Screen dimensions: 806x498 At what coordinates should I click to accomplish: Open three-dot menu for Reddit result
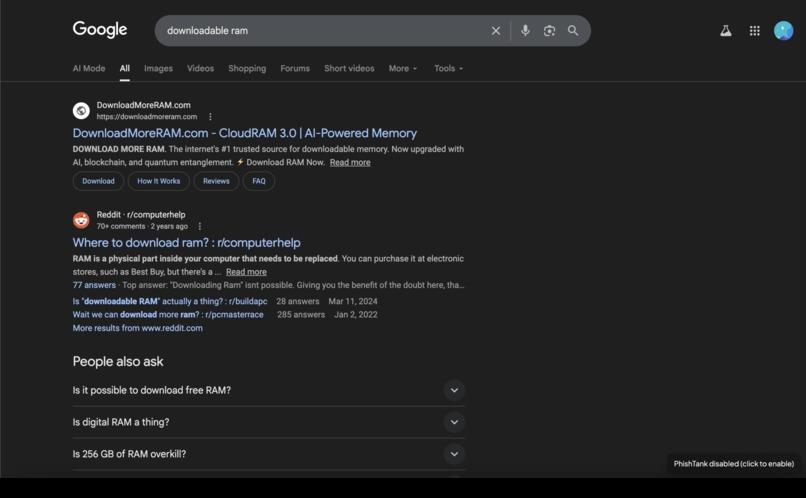point(200,226)
